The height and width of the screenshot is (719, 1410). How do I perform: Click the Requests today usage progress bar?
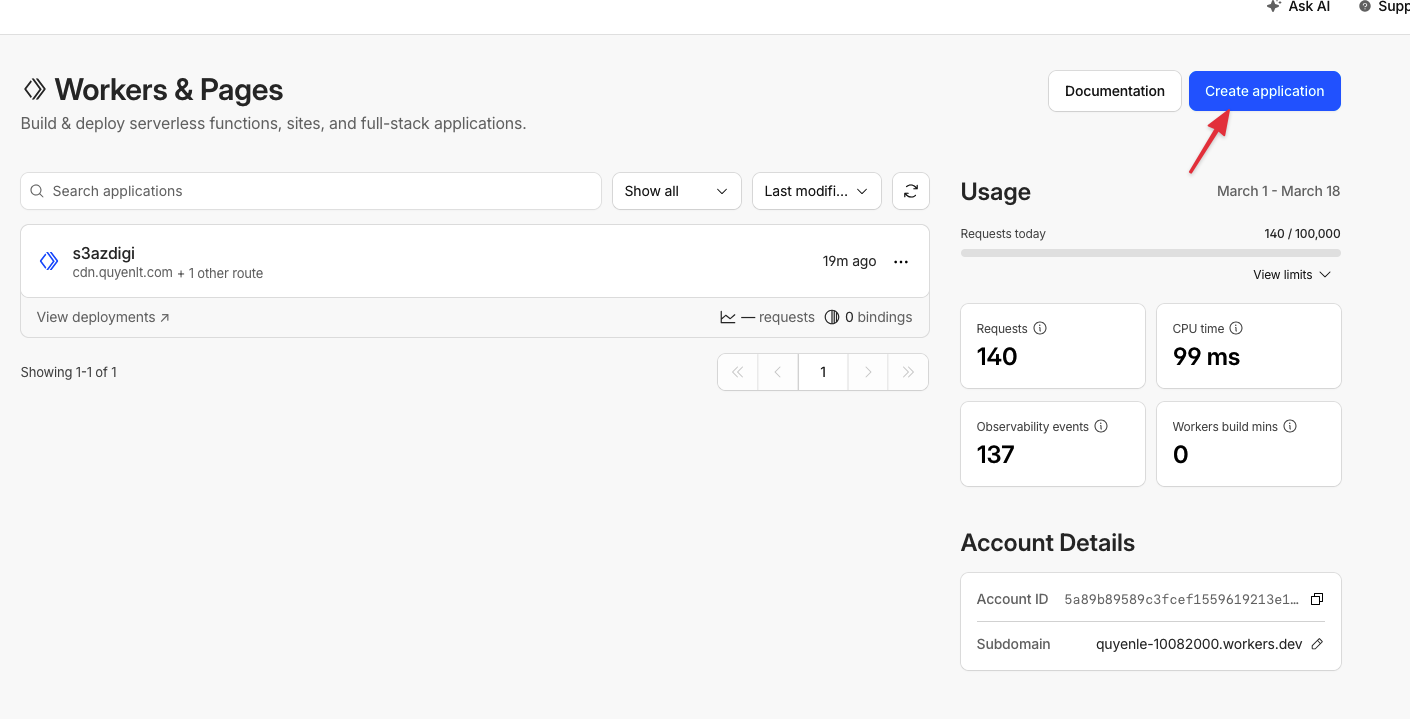pyautogui.click(x=1150, y=253)
